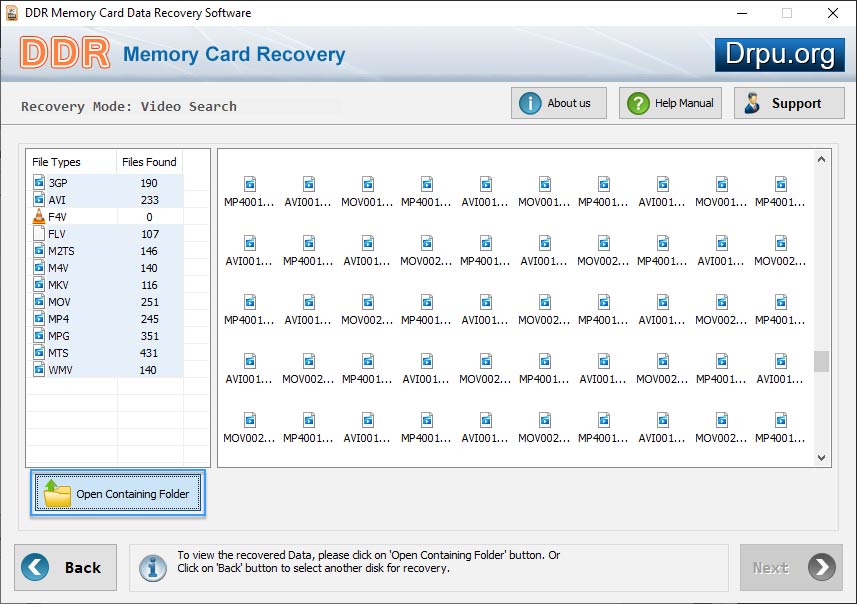
Task: Click the yellow folder icon with green arrow
Action: coord(57,493)
